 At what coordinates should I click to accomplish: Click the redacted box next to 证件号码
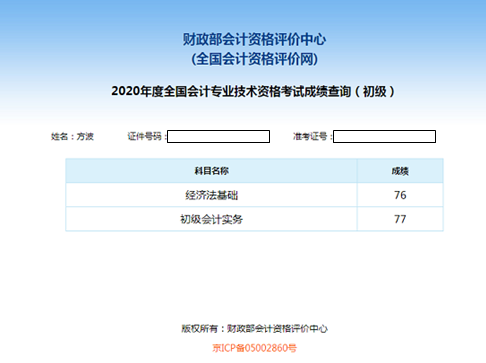click(x=218, y=136)
